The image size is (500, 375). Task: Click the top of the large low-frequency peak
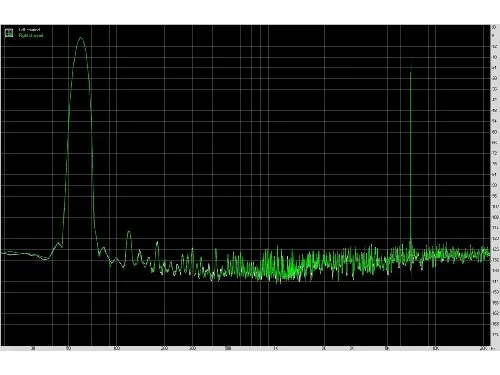(x=81, y=38)
